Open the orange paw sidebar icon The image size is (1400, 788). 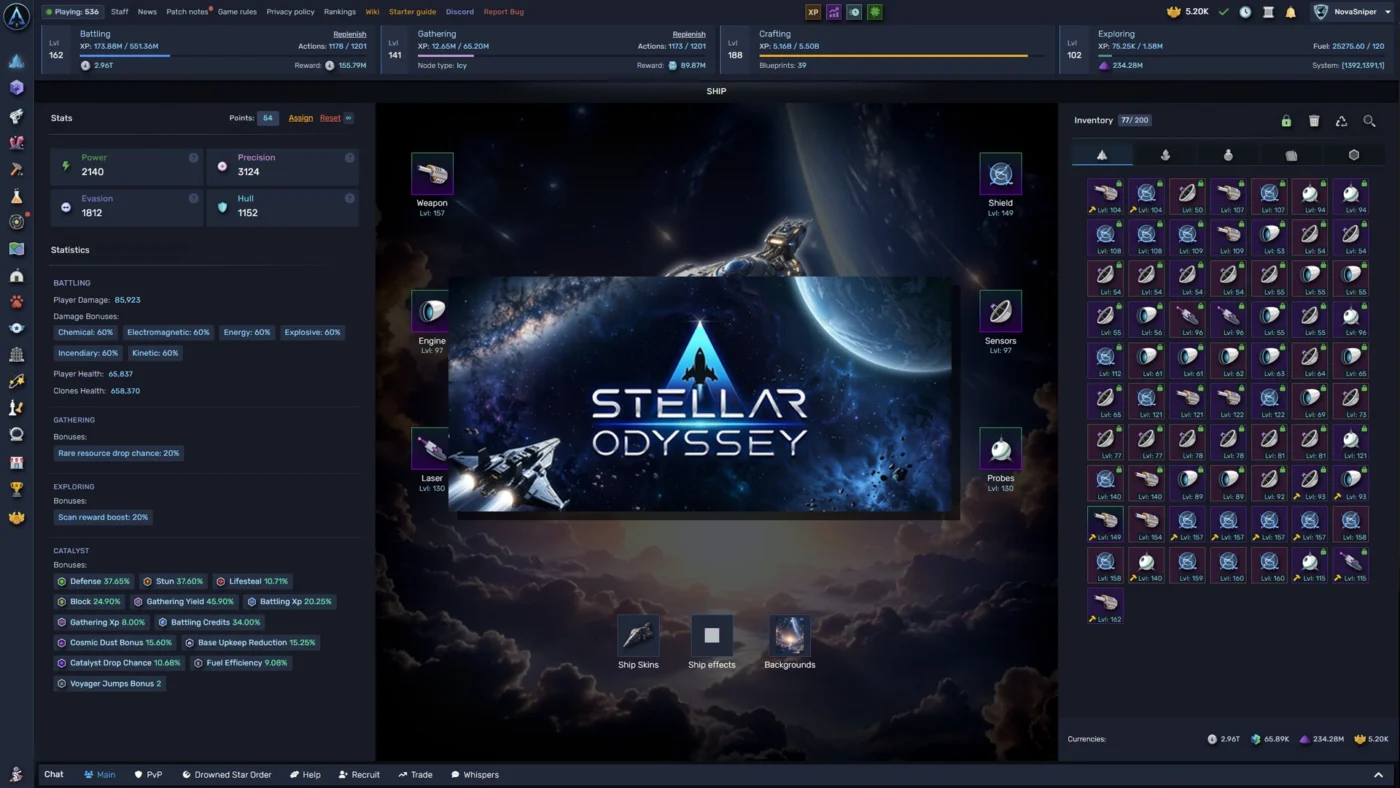16,302
